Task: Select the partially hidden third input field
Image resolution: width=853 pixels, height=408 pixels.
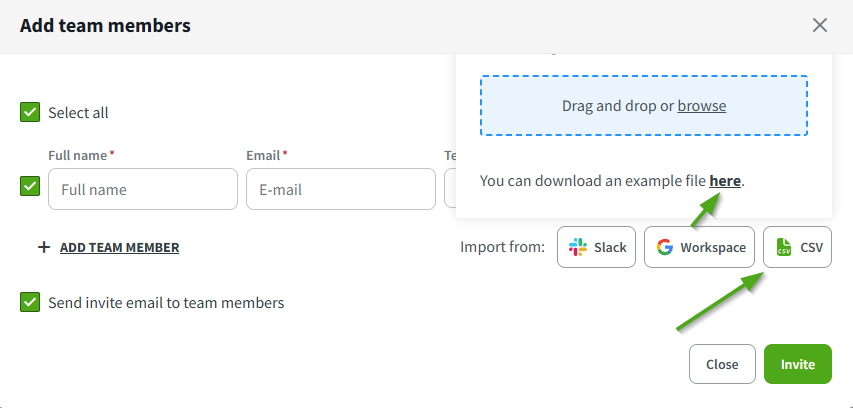Action: pos(449,189)
